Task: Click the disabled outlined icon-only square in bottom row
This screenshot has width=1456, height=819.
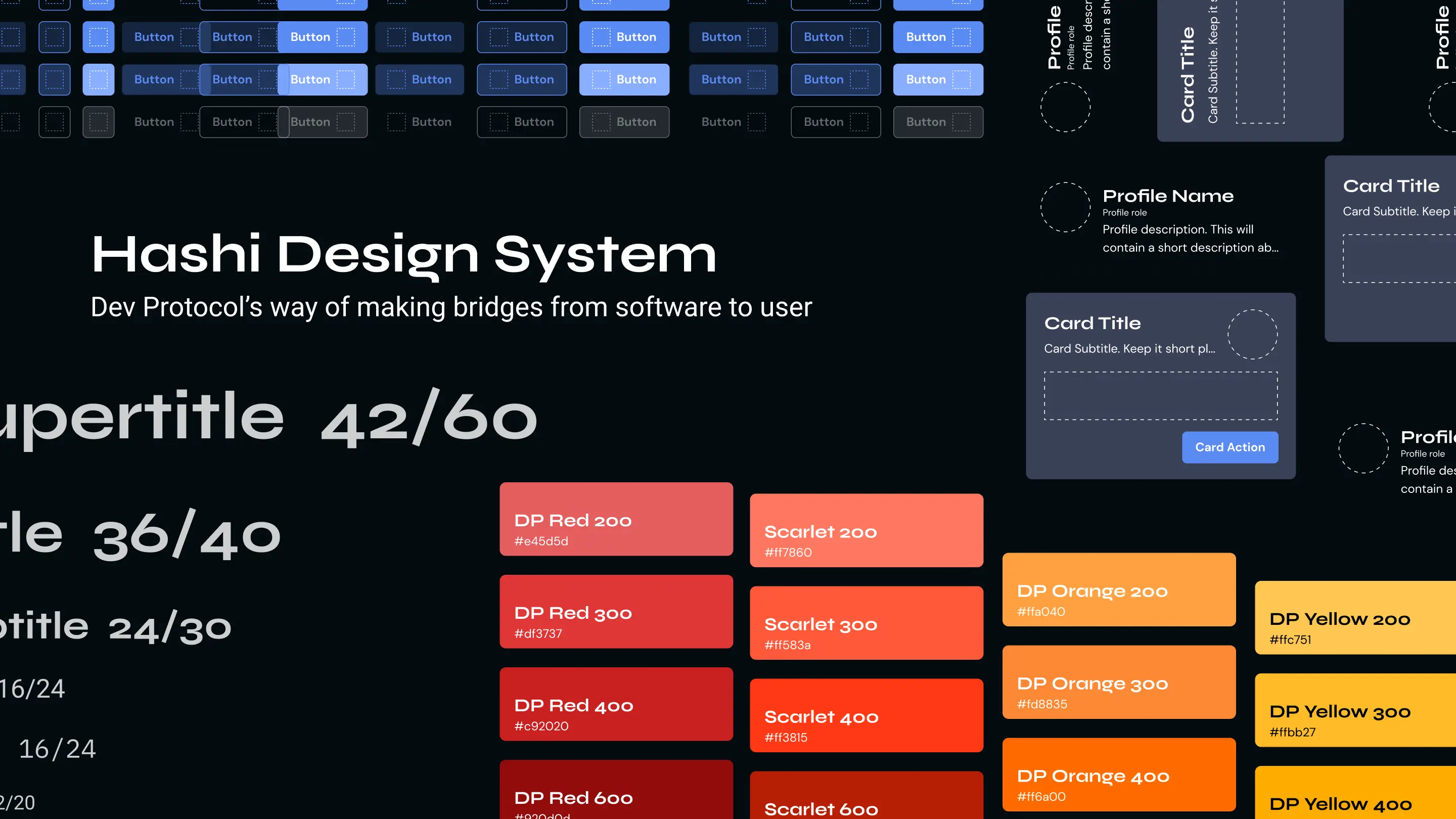Action: pyautogui.click(x=54, y=122)
